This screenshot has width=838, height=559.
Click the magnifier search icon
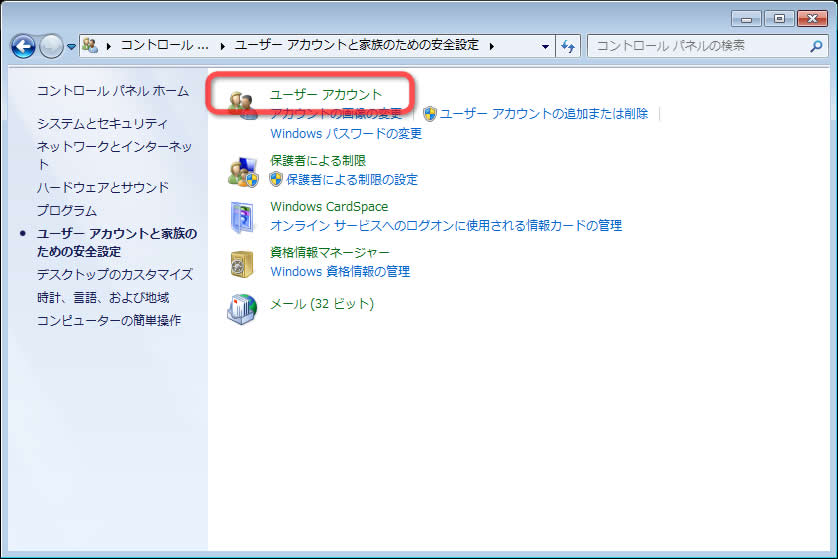click(x=816, y=46)
